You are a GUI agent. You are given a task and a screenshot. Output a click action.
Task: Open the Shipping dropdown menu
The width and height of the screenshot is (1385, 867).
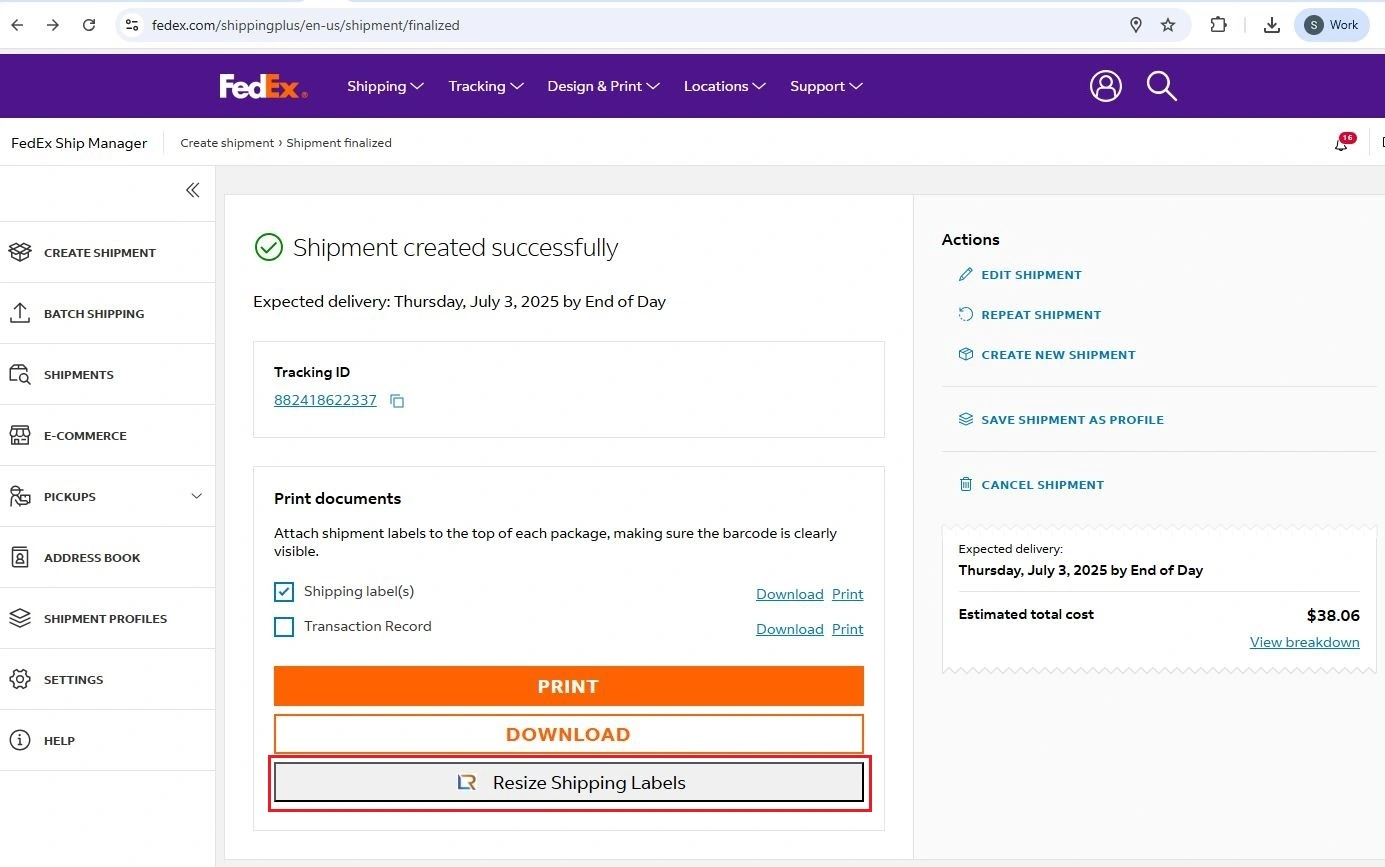[385, 86]
